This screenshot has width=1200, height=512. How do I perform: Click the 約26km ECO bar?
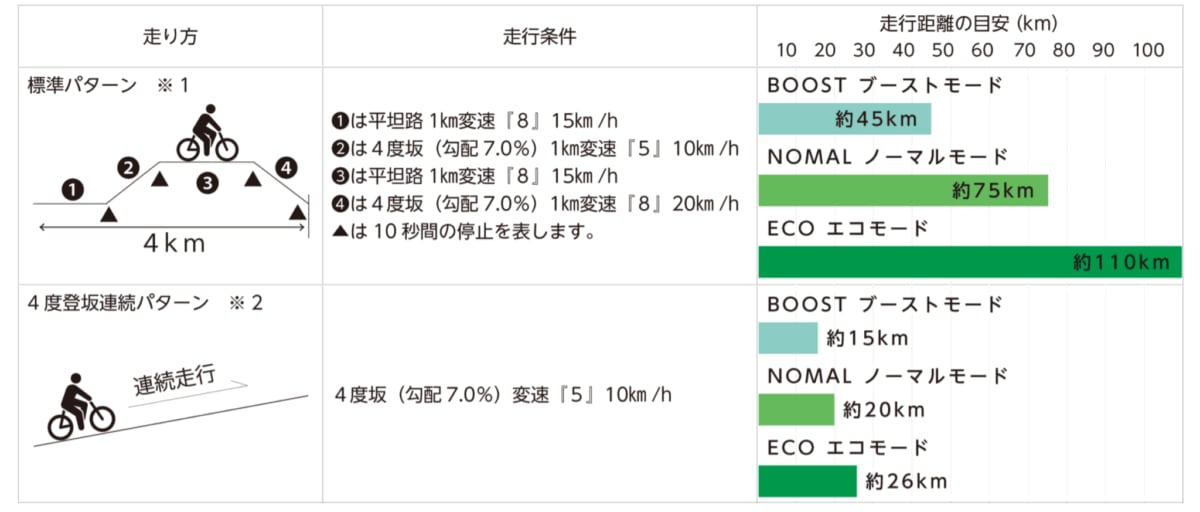pos(807,481)
